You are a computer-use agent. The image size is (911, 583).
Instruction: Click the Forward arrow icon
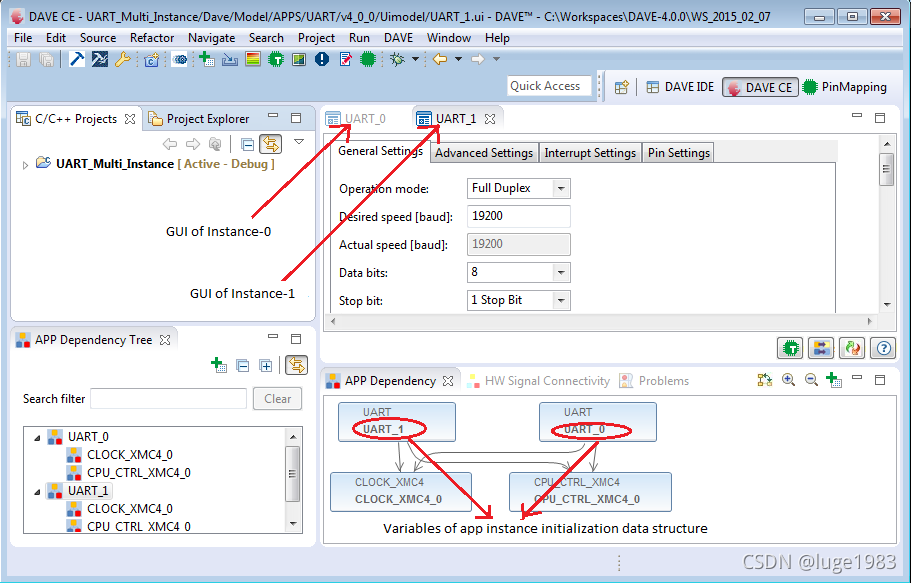click(478, 59)
